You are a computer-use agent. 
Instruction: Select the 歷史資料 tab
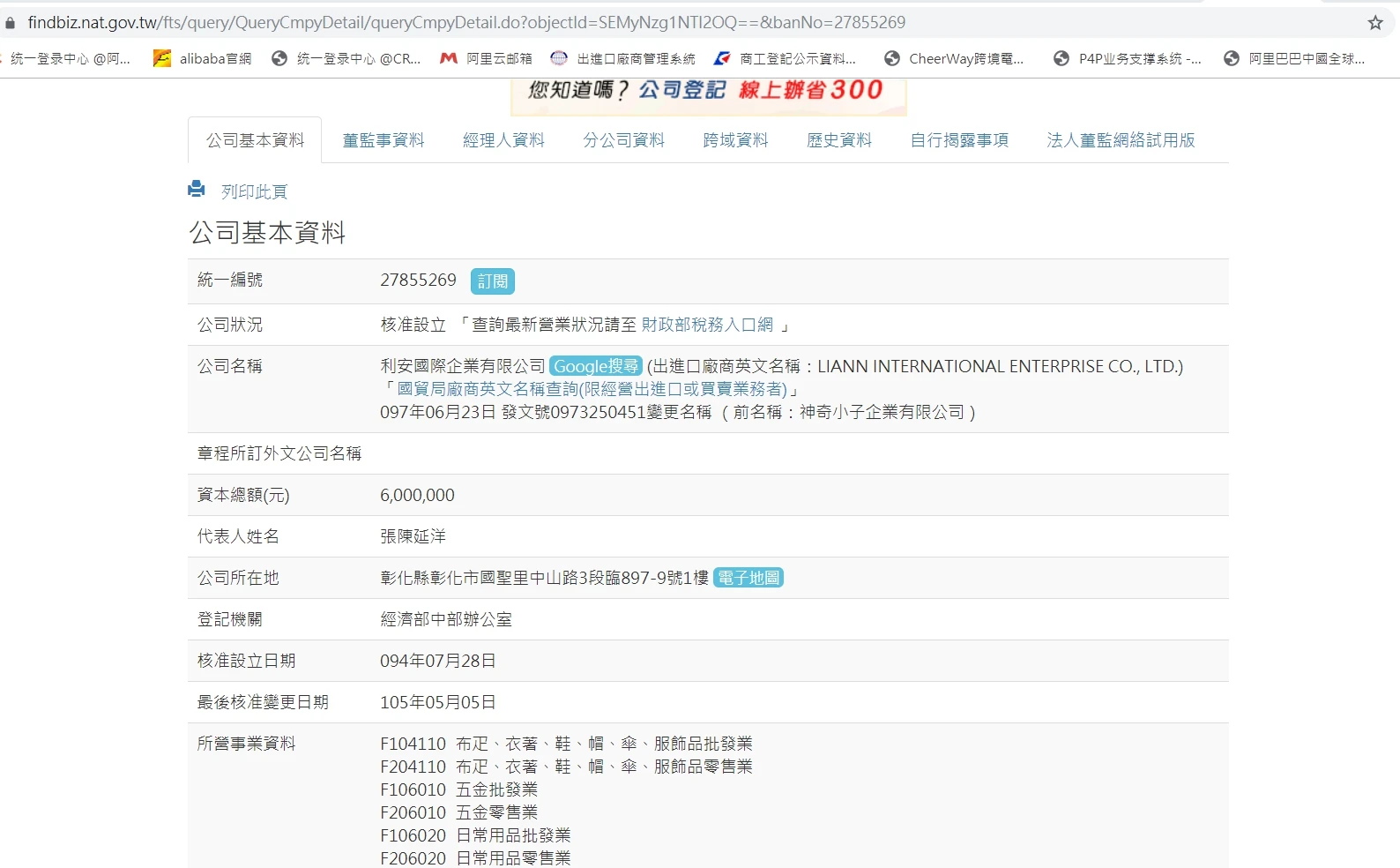(838, 140)
